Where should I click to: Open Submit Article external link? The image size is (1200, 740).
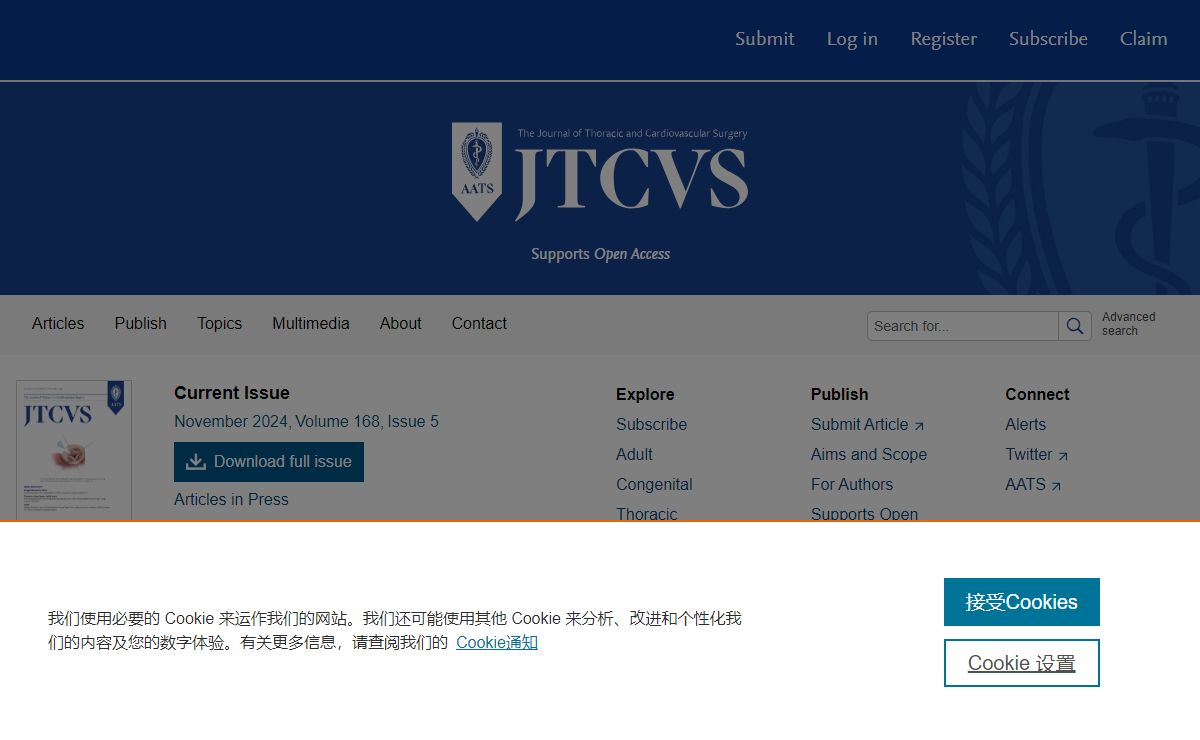pyautogui.click(x=867, y=425)
